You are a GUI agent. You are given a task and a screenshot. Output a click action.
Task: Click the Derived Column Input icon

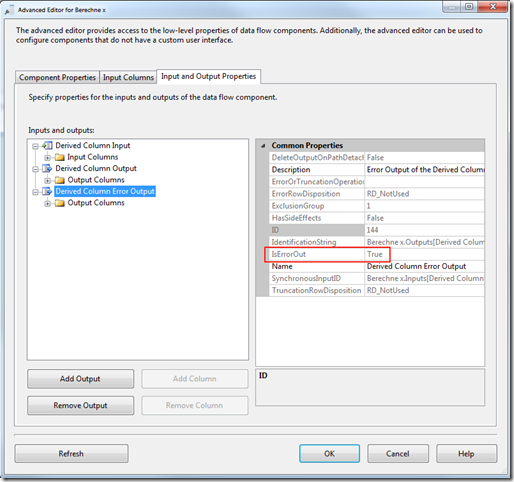47,146
